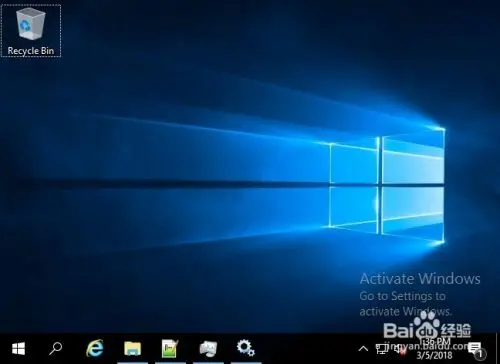Open the date and time clock showing 3/5/2018
The image size is (500, 364).
(435, 349)
